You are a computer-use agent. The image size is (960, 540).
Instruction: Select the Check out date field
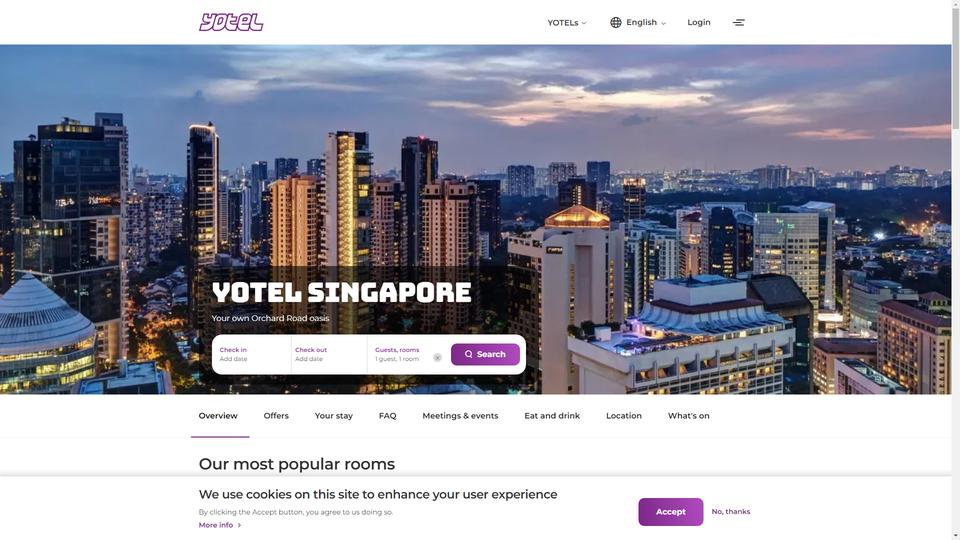[x=329, y=354]
